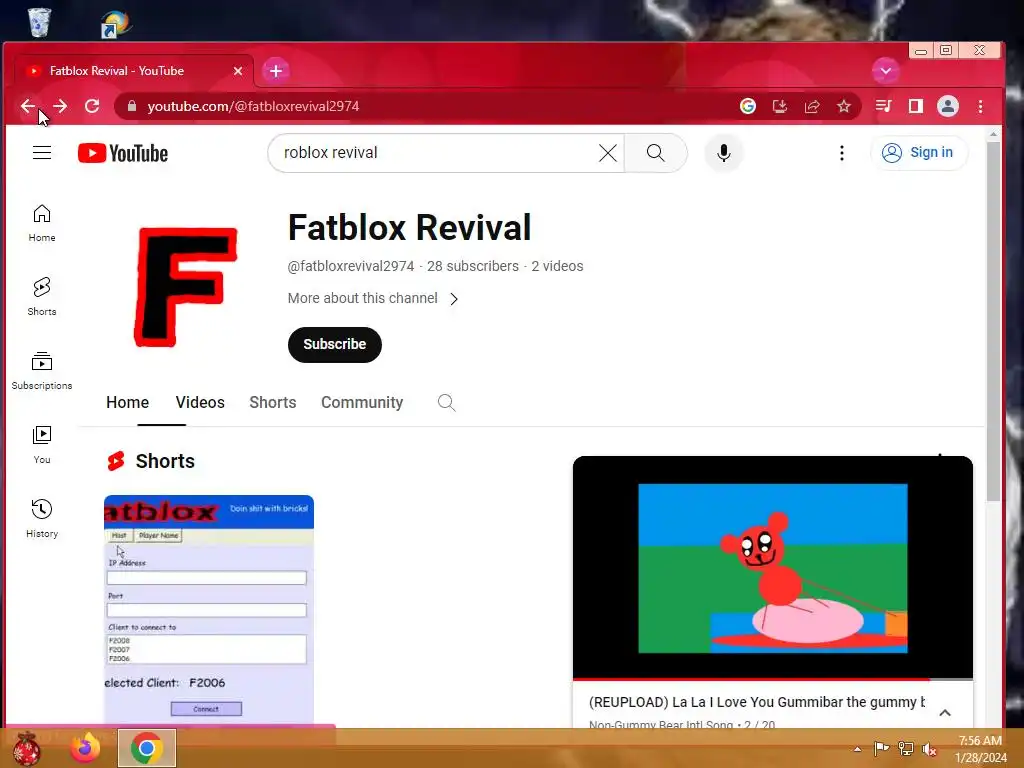
Task: Open Firefox from the taskbar
Action: [x=85, y=747]
